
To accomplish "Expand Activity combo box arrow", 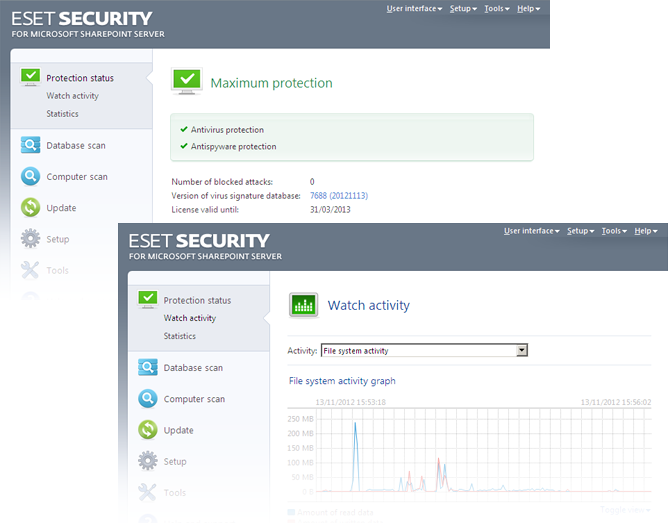I will coord(521,351).
